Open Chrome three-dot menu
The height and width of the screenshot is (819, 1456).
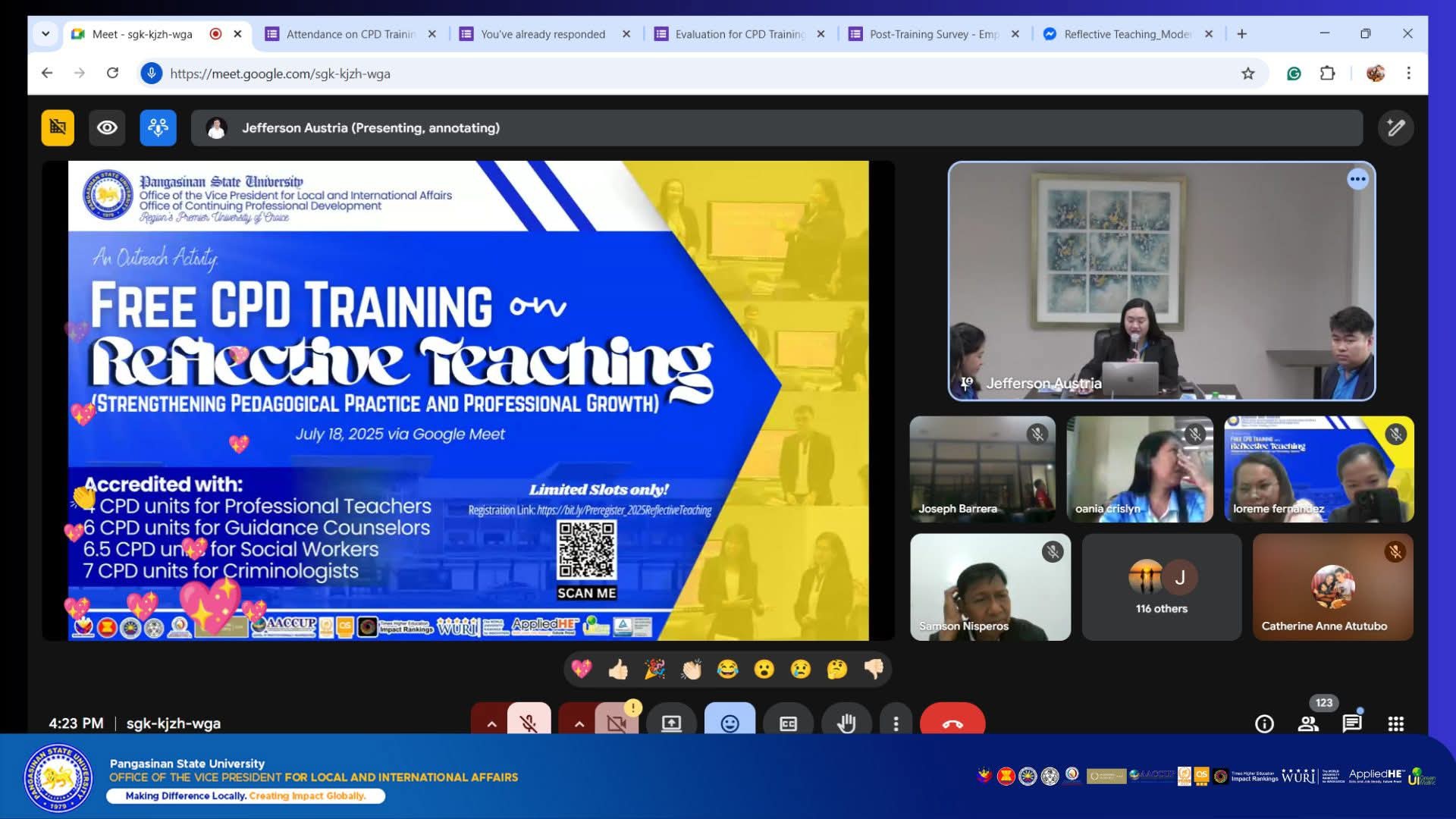1409,74
